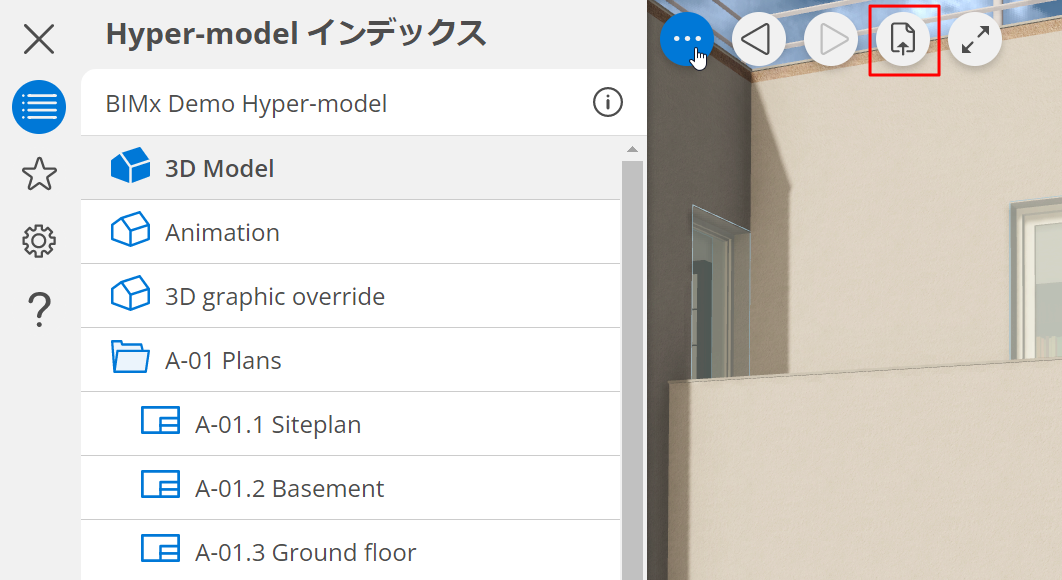Screen dimensions: 1062x580
Task: Click the share/export document icon
Action: [903, 40]
